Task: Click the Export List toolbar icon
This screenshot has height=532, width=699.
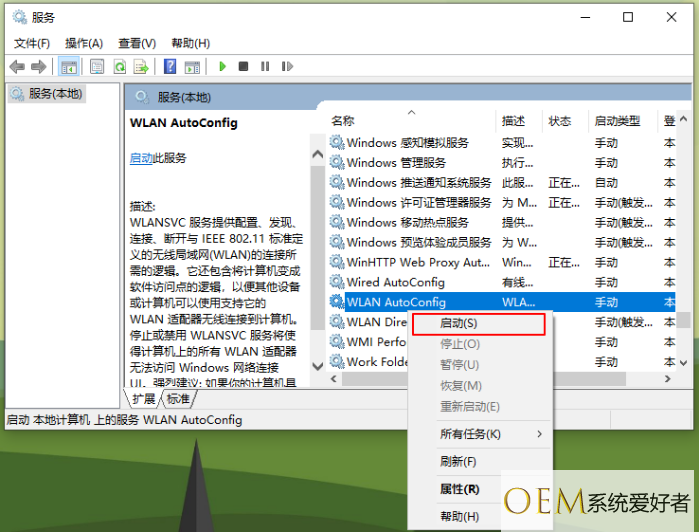Action: pos(141,67)
